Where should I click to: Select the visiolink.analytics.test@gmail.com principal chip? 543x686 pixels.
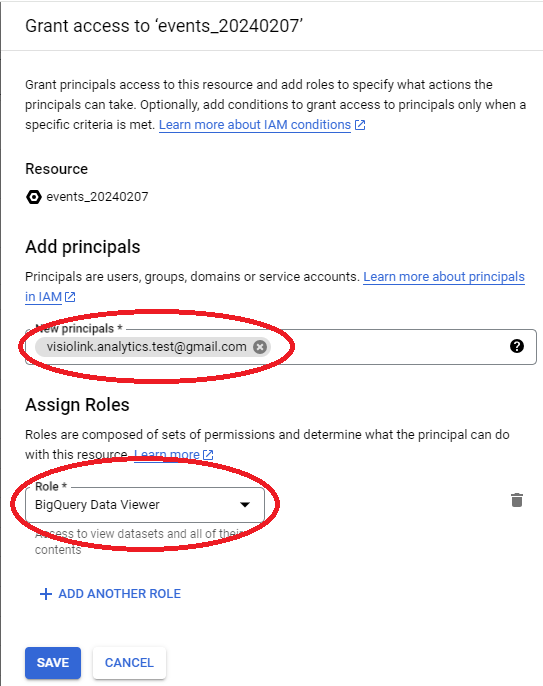click(147, 347)
